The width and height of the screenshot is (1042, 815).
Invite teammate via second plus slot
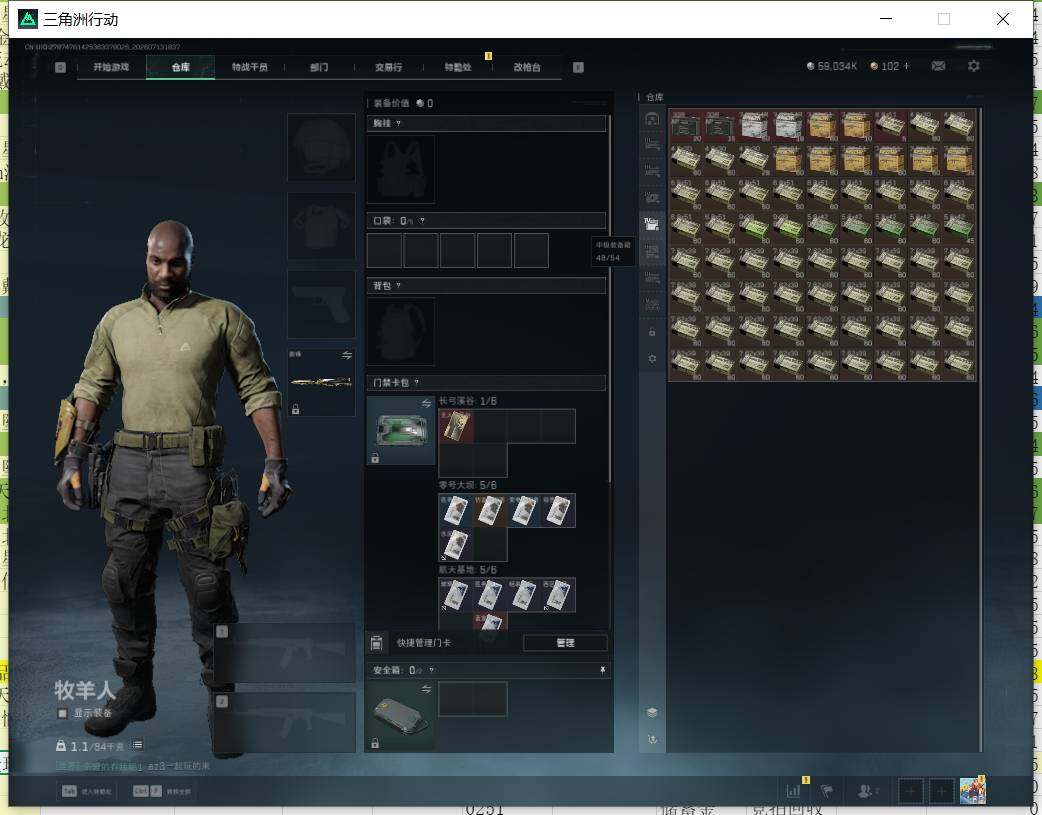coord(941,791)
